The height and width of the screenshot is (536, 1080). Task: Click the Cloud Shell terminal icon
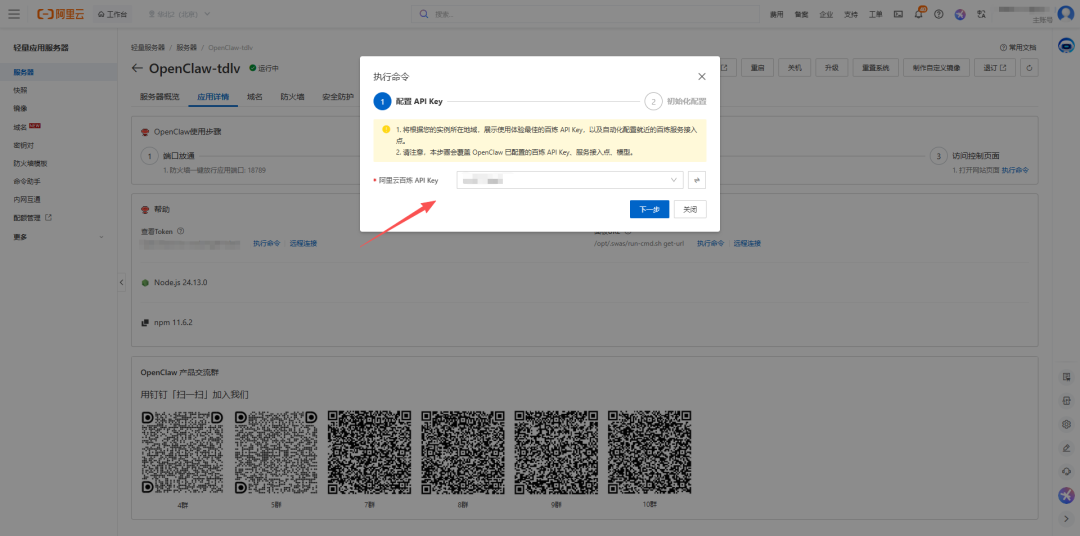[898, 14]
